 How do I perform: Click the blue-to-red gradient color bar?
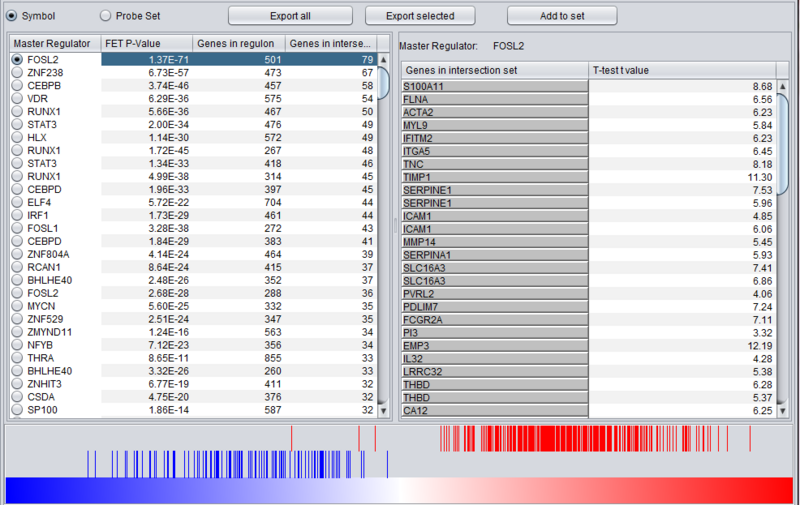[x=399, y=490]
